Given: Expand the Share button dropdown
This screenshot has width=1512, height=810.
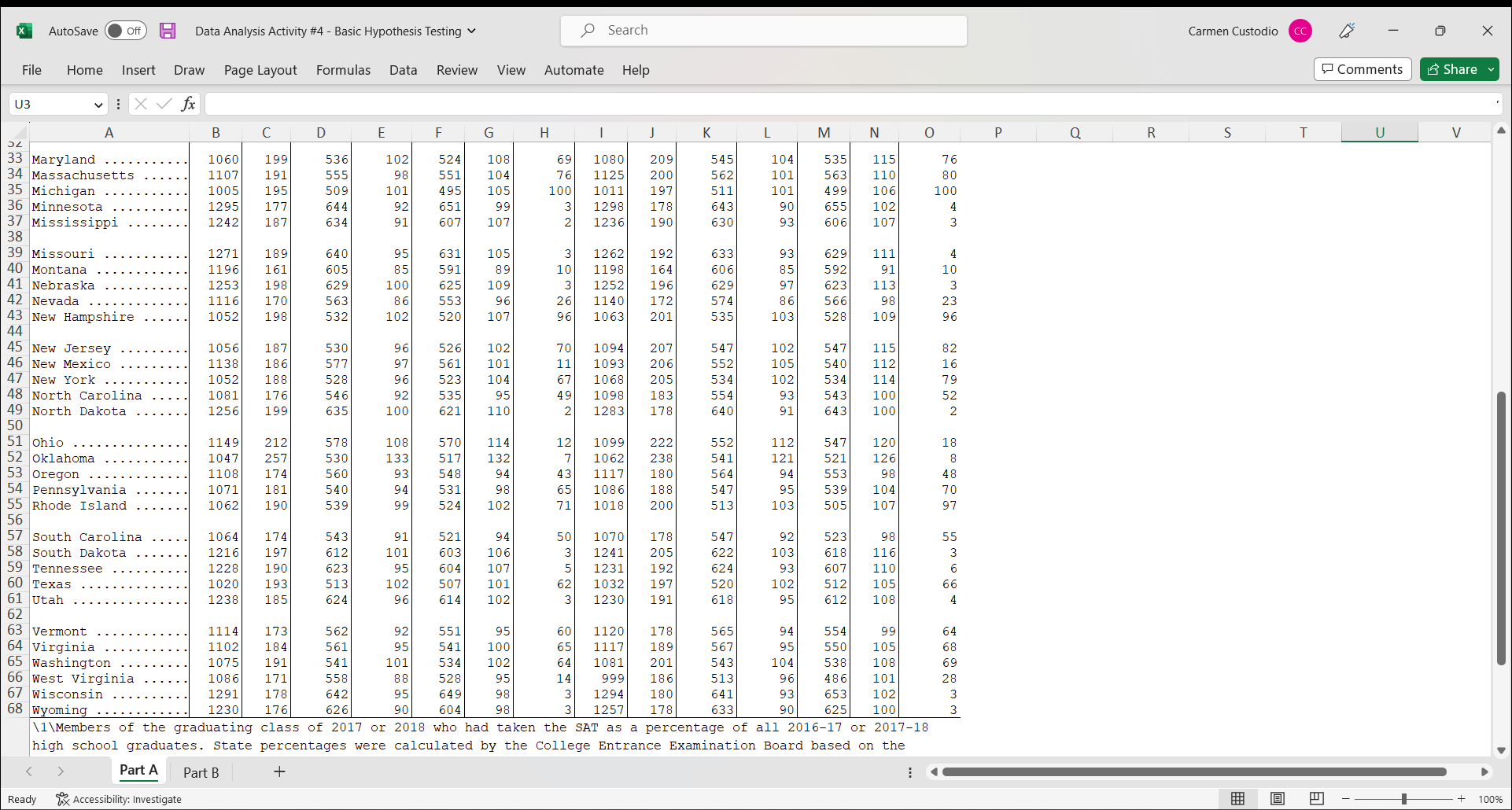Looking at the screenshot, I should tap(1491, 69).
